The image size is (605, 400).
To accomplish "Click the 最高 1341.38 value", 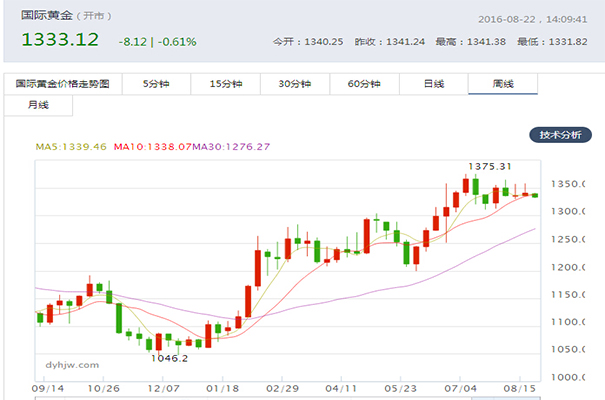I will (503, 42).
